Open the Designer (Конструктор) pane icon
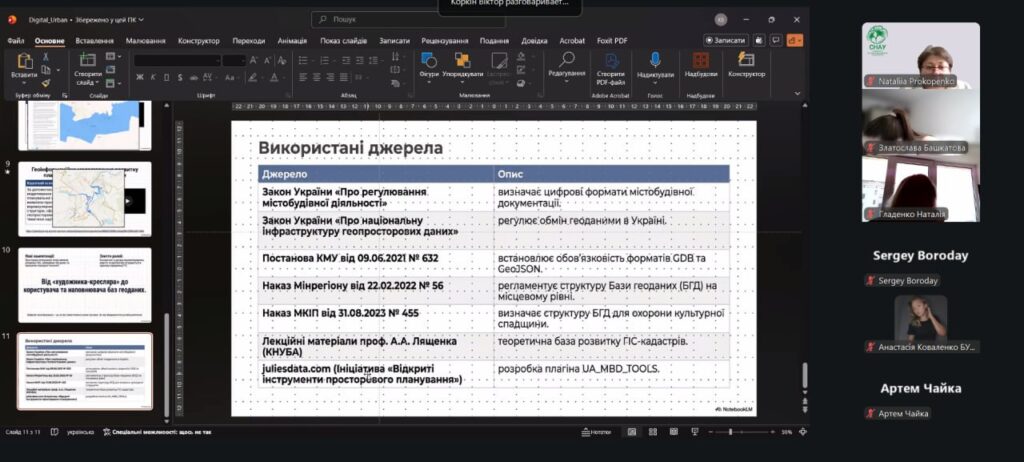The image size is (1024, 462). 746,64
